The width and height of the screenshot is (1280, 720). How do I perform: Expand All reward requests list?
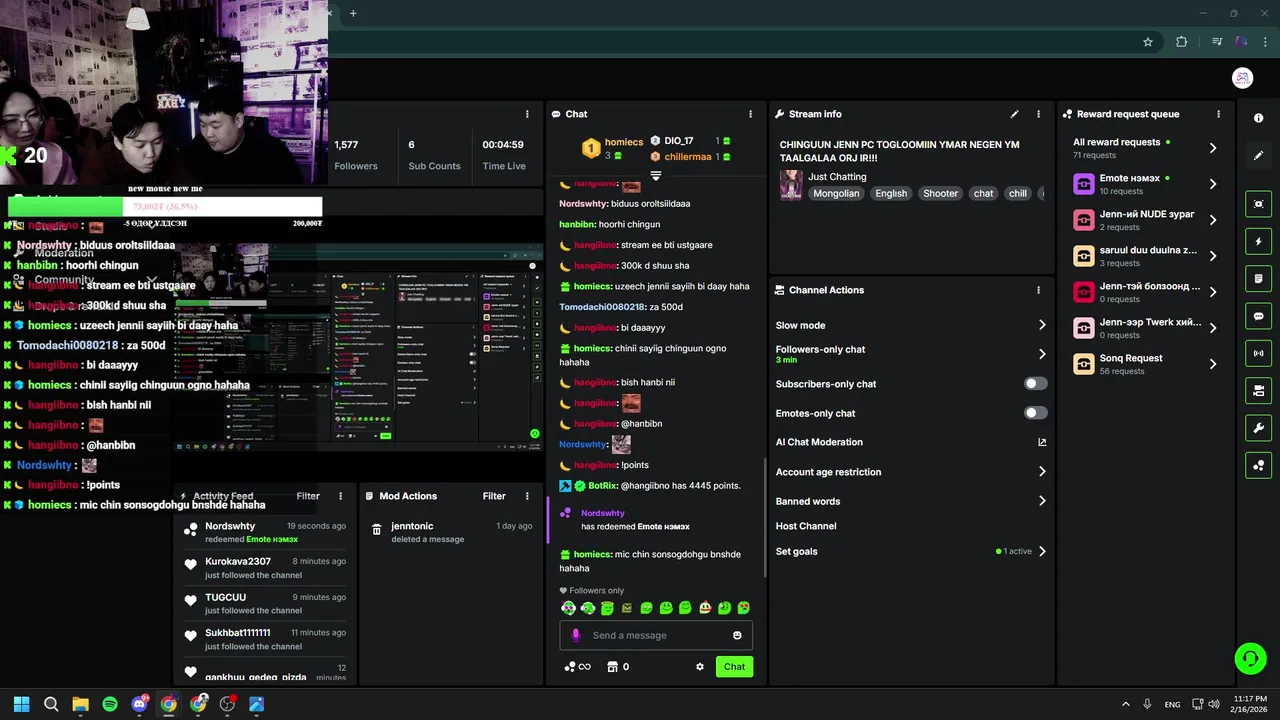[x=1213, y=148]
